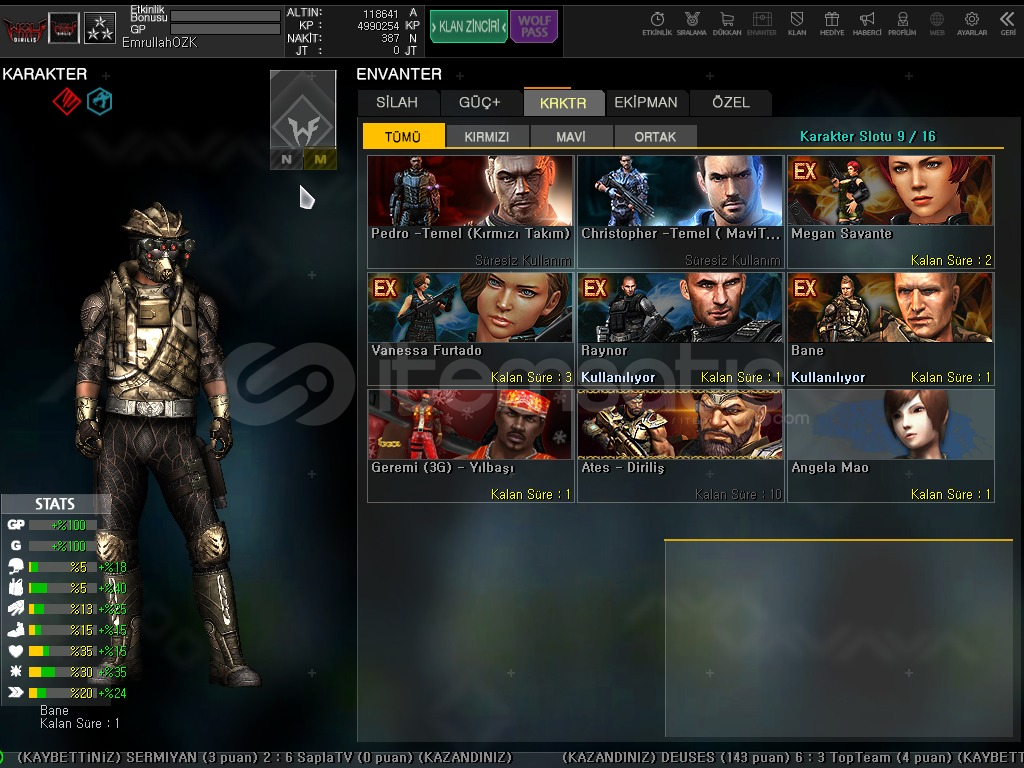The image size is (1024, 768).
Task: Click the three-star rank badge icon
Action: pos(100,28)
